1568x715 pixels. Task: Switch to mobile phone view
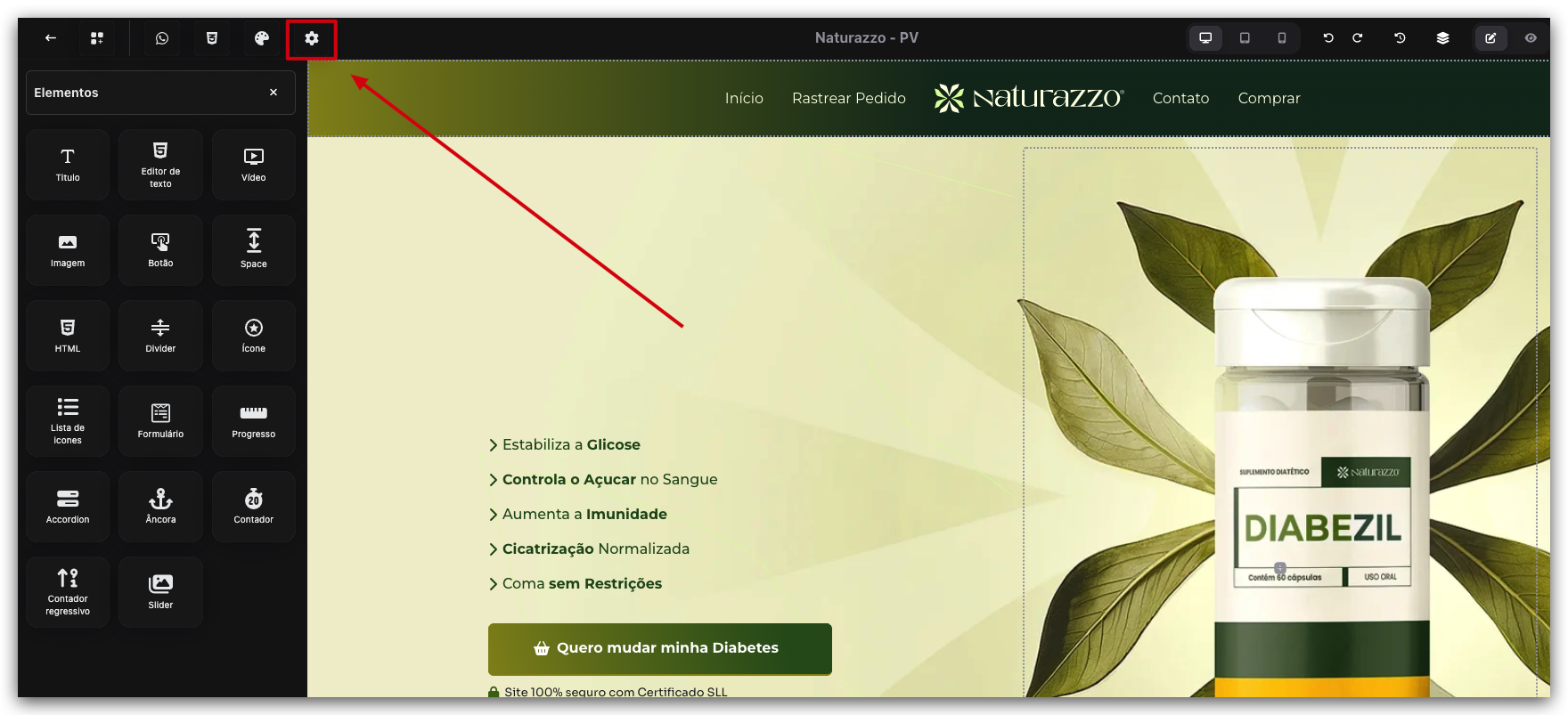pyautogui.click(x=1282, y=38)
